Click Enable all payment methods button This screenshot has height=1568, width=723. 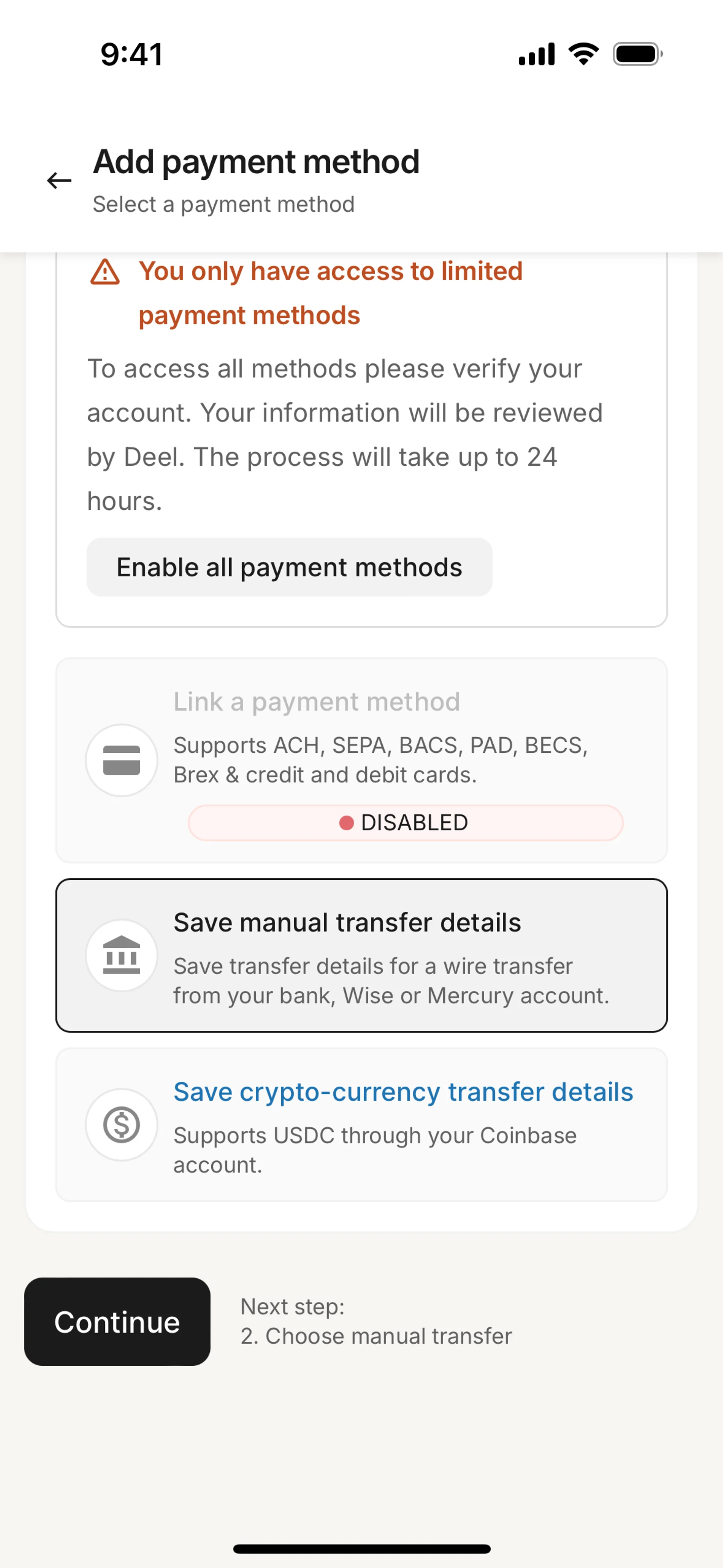click(289, 567)
